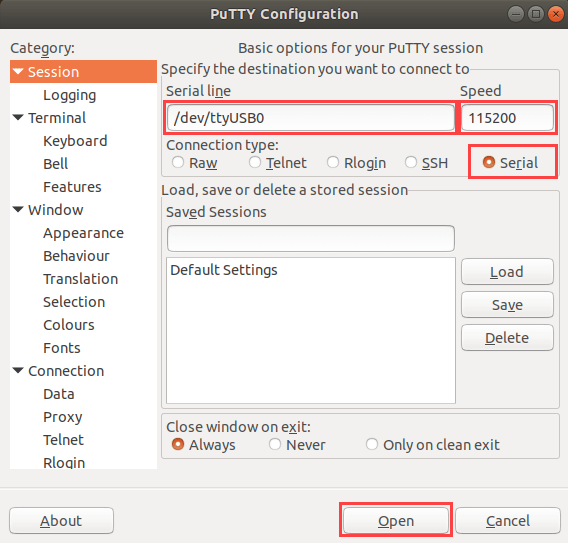
Task: Go to the Colours settings
Action: coord(69,325)
